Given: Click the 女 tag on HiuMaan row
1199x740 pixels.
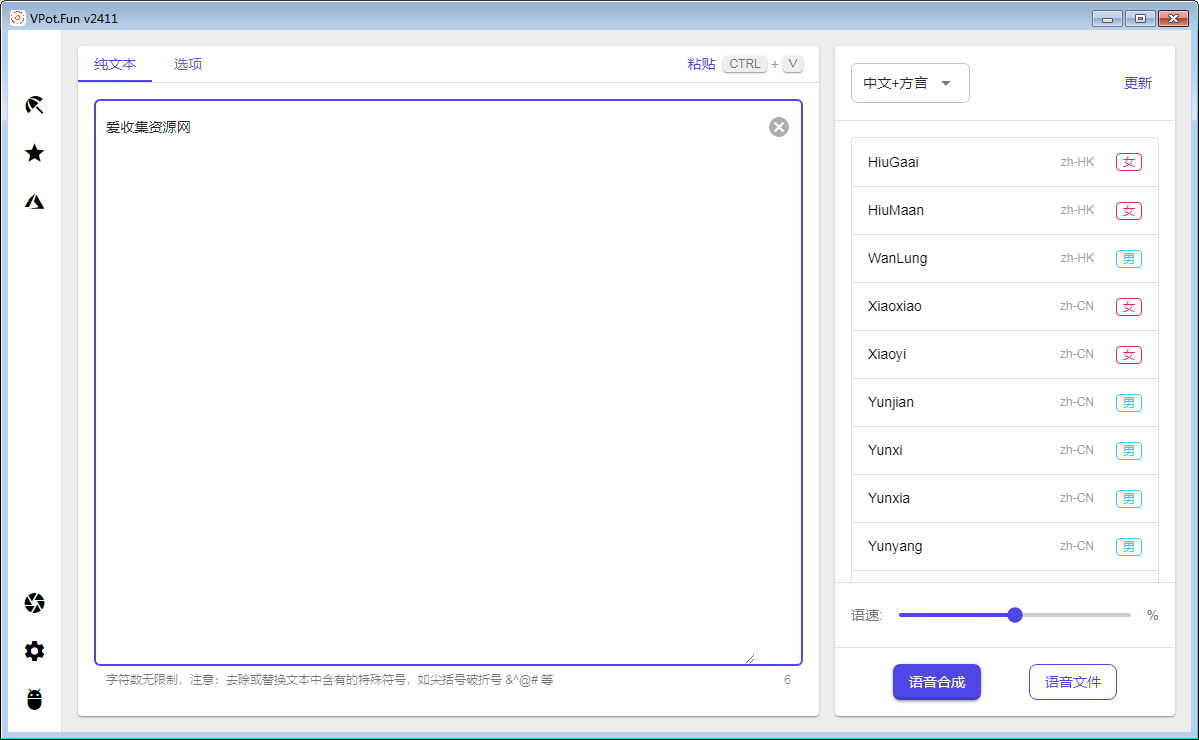Looking at the screenshot, I should pyautogui.click(x=1129, y=210).
